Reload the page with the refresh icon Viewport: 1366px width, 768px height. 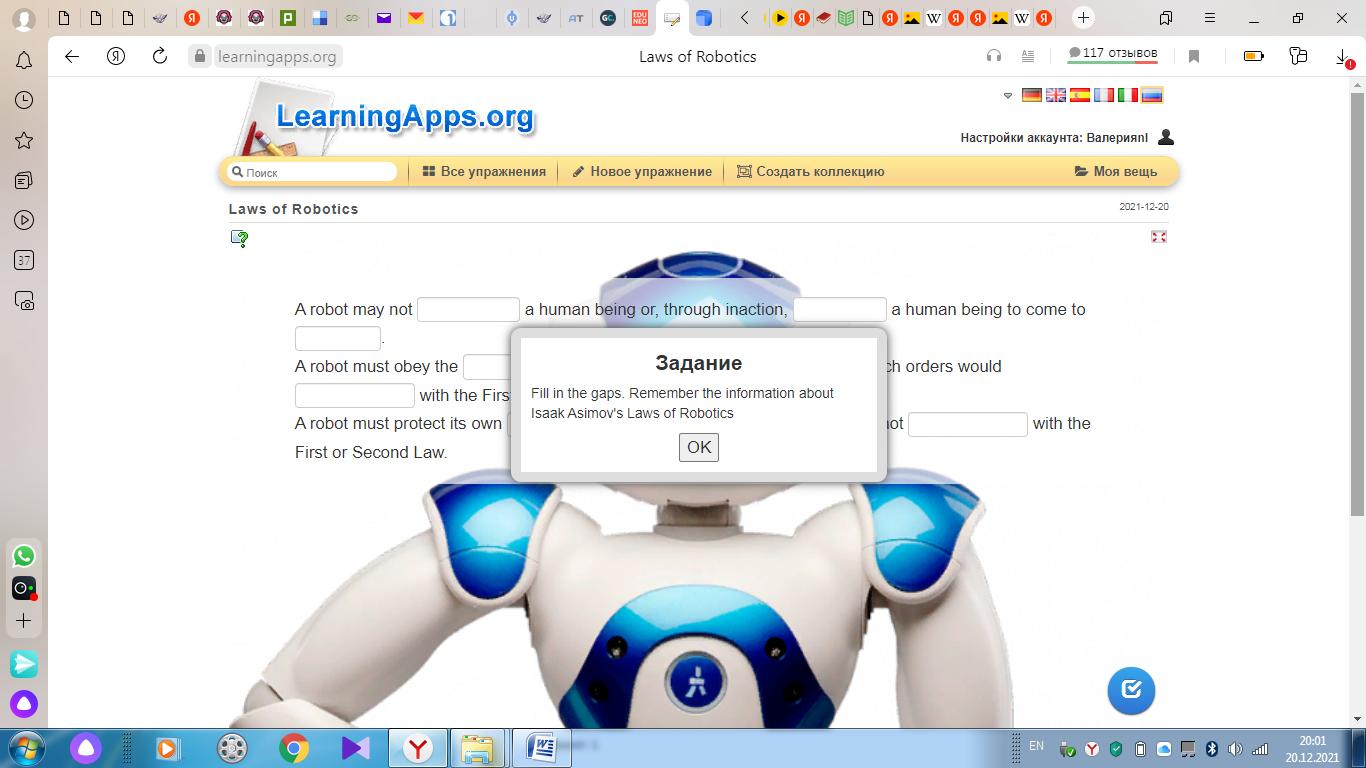160,56
